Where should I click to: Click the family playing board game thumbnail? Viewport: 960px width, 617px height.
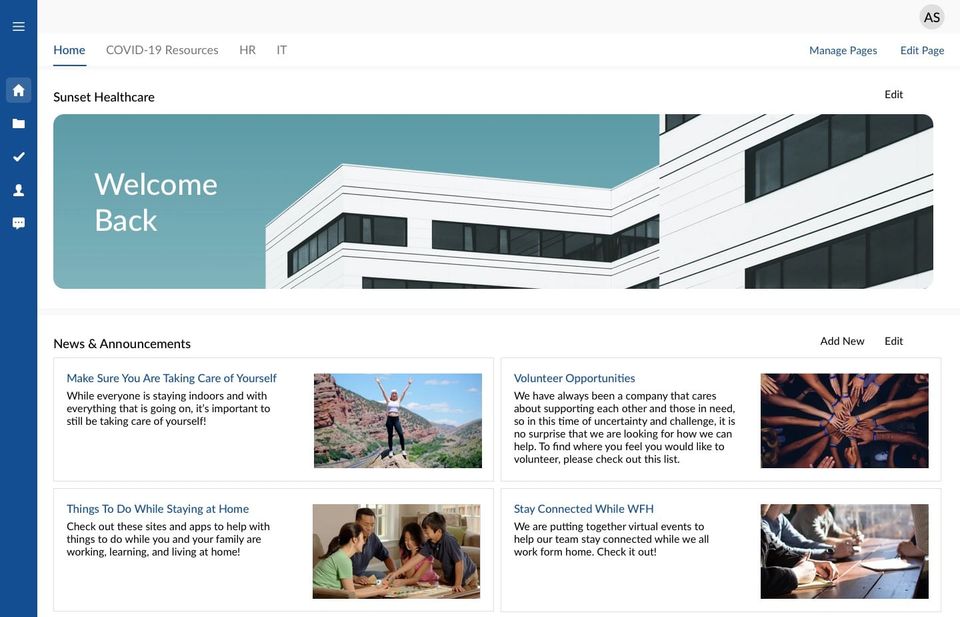397,551
